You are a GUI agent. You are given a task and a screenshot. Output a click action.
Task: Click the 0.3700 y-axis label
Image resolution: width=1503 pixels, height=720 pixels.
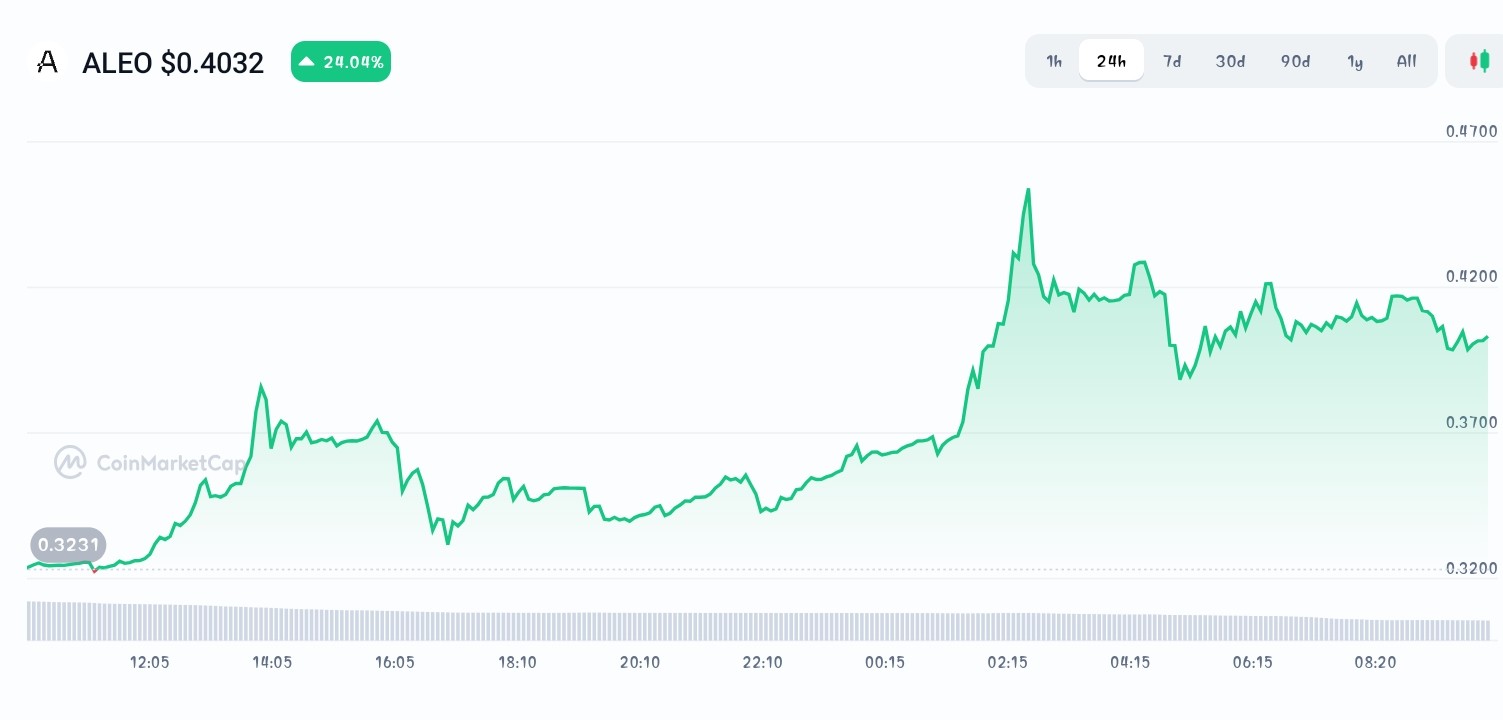tap(1471, 423)
